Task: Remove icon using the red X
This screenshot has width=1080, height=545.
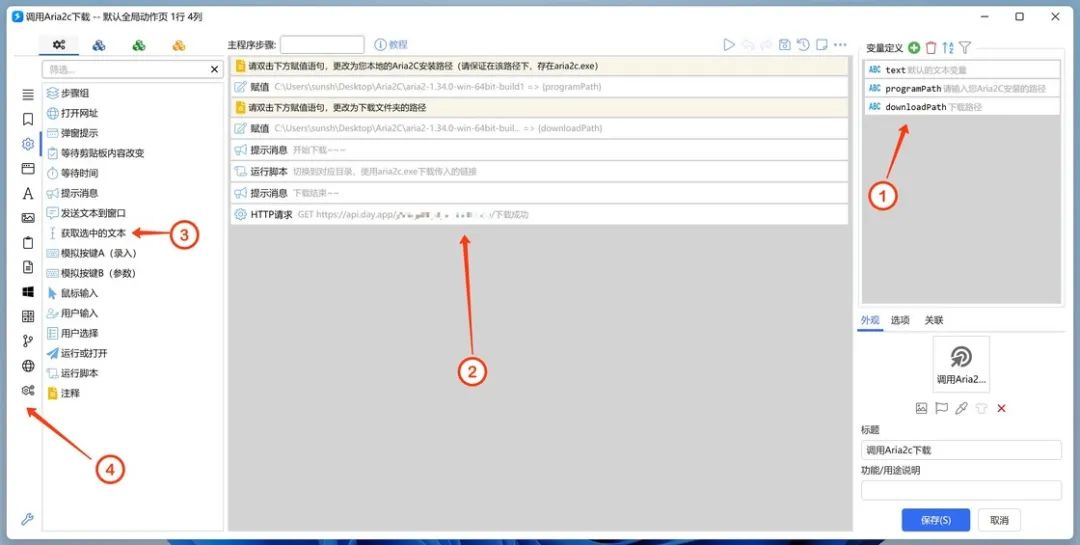Action: (x=1001, y=408)
